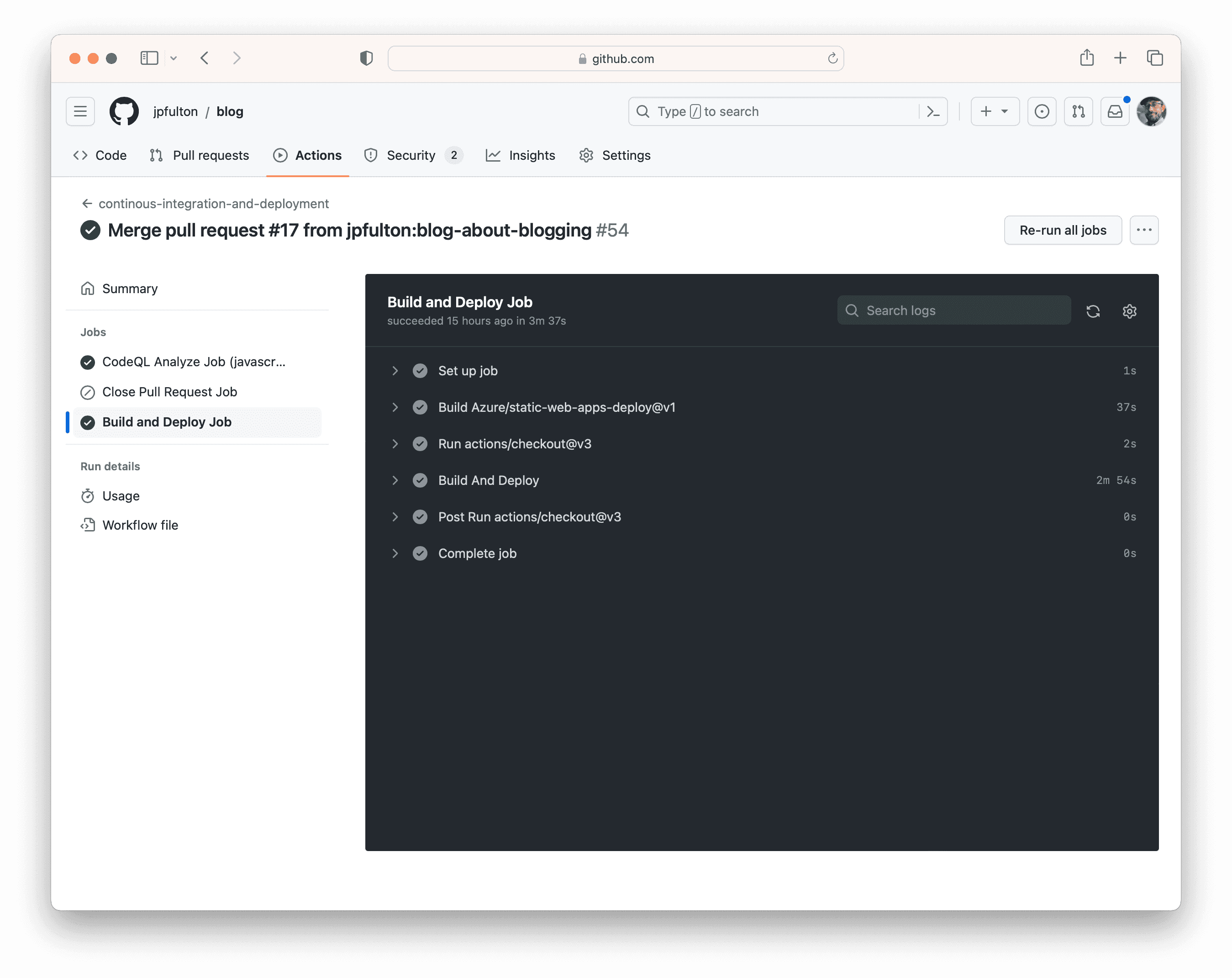Viewport: 1232px width, 978px height.
Task: Open a new Safari tab
Action: tap(1120, 58)
